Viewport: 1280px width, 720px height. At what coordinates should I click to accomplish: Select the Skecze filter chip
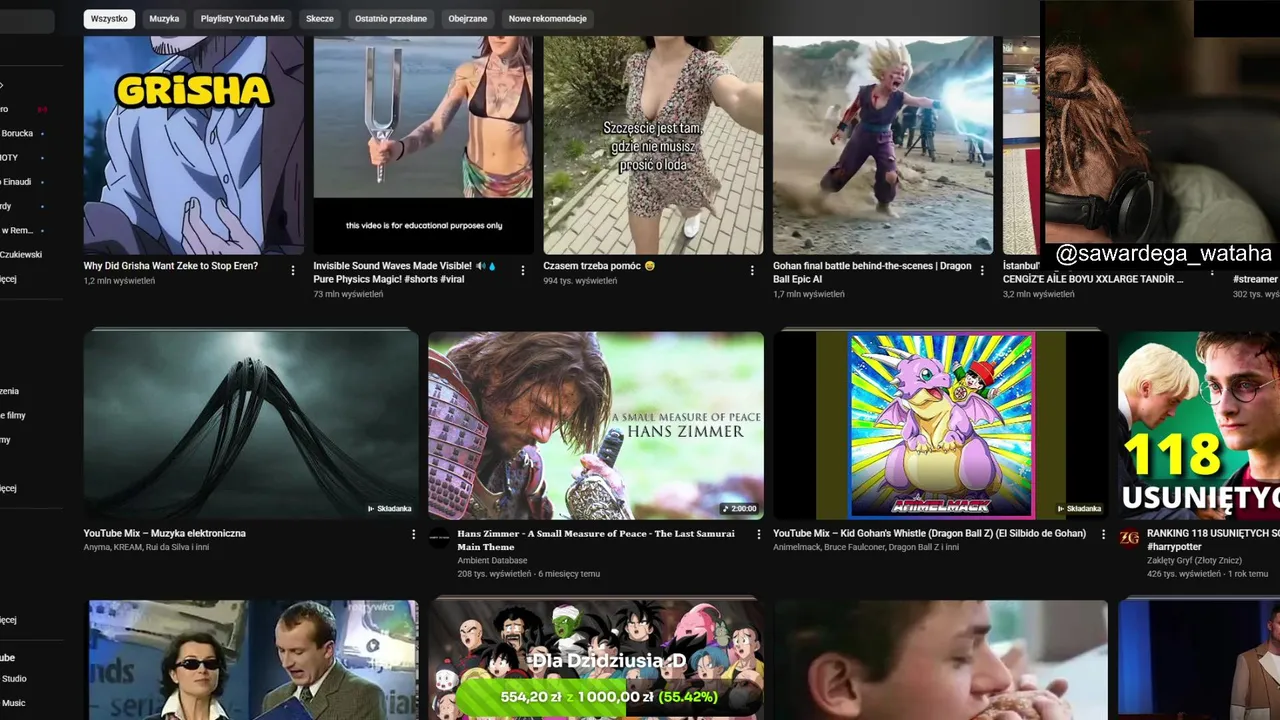(320, 19)
